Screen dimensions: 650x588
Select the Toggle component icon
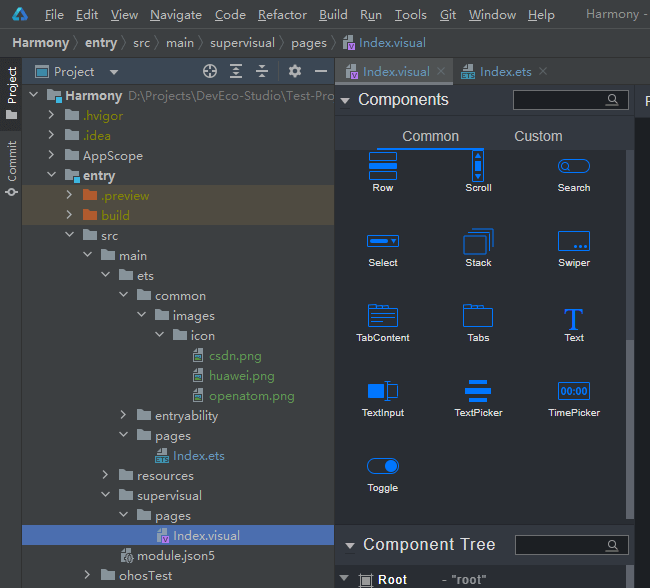coord(383,466)
